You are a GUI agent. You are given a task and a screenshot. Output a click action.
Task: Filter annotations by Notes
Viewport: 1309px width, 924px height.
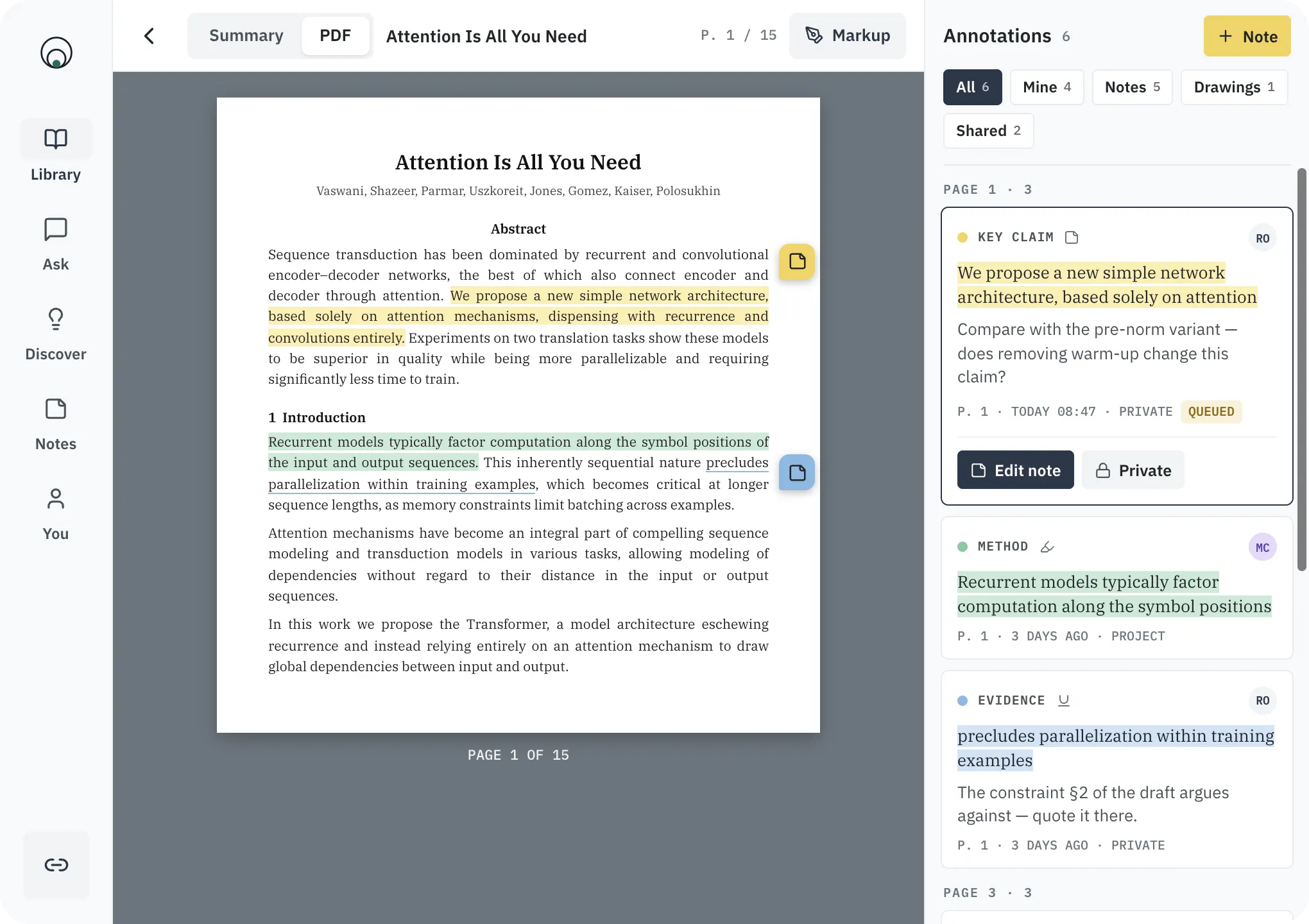pos(1132,87)
